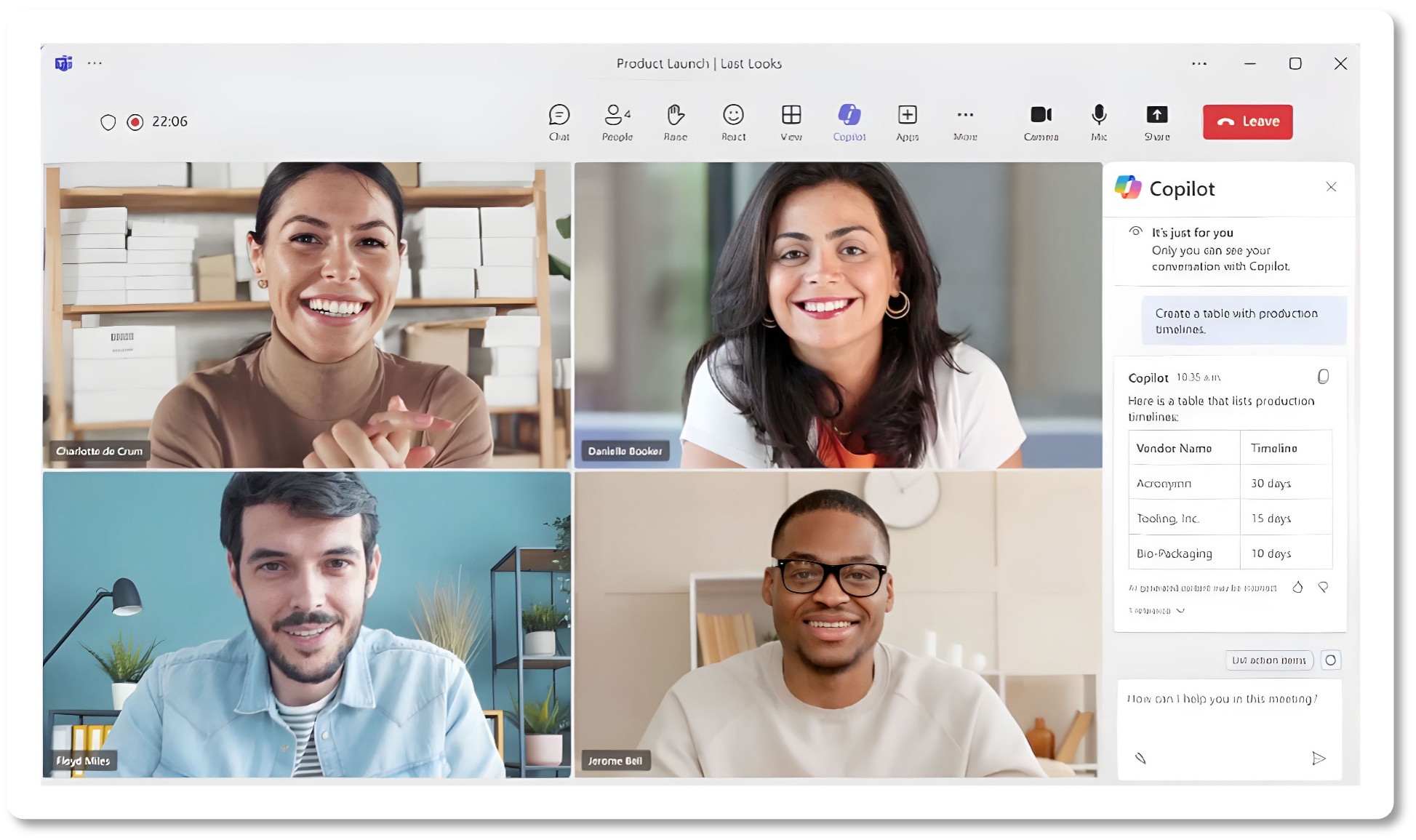Click the list action items suggestion
The width and height of the screenshot is (1416, 840).
tap(1268, 660)
